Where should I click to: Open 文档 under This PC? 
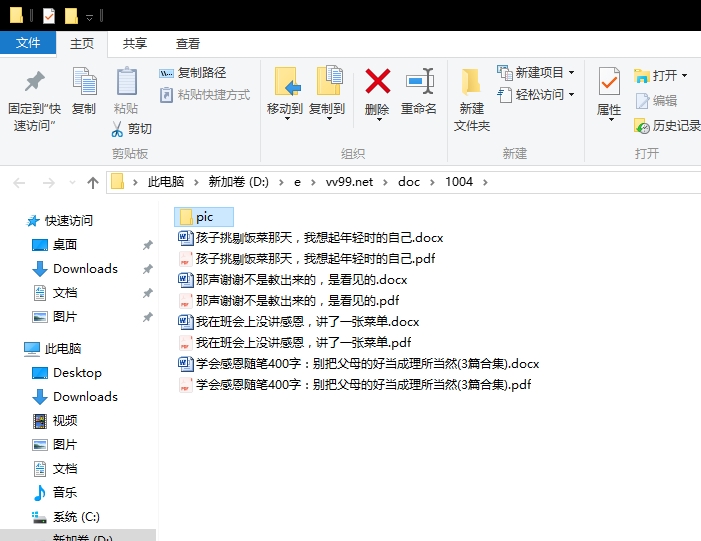55,469
